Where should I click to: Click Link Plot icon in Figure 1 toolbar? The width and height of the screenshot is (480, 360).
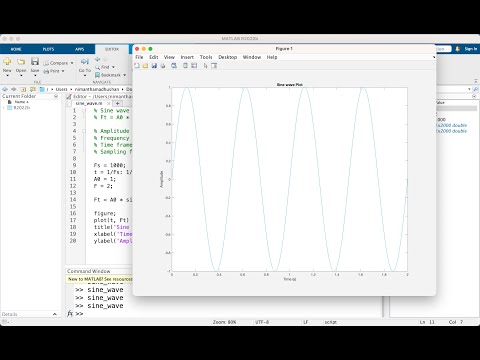(174, 66)
